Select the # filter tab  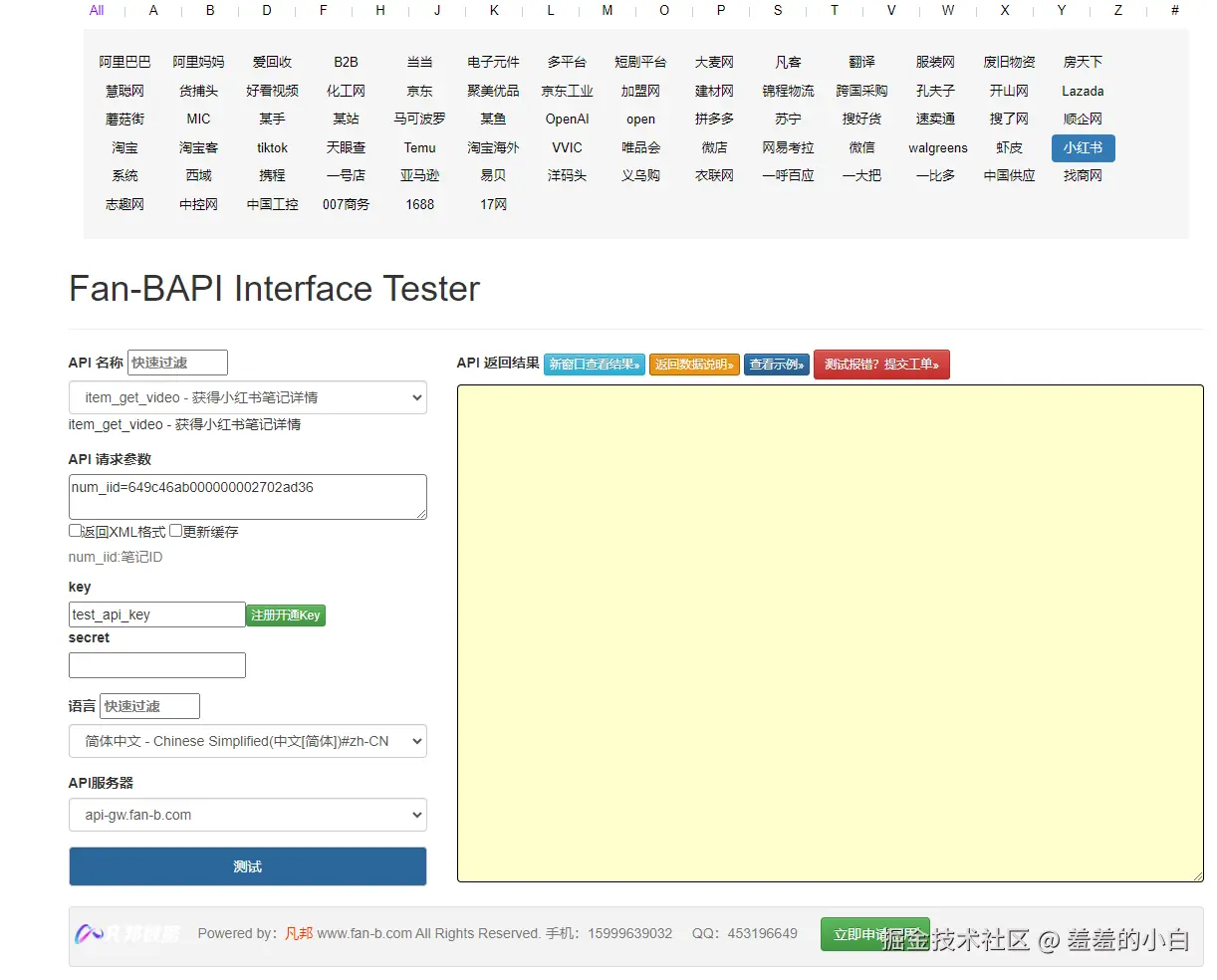[x=1175, y=10]
